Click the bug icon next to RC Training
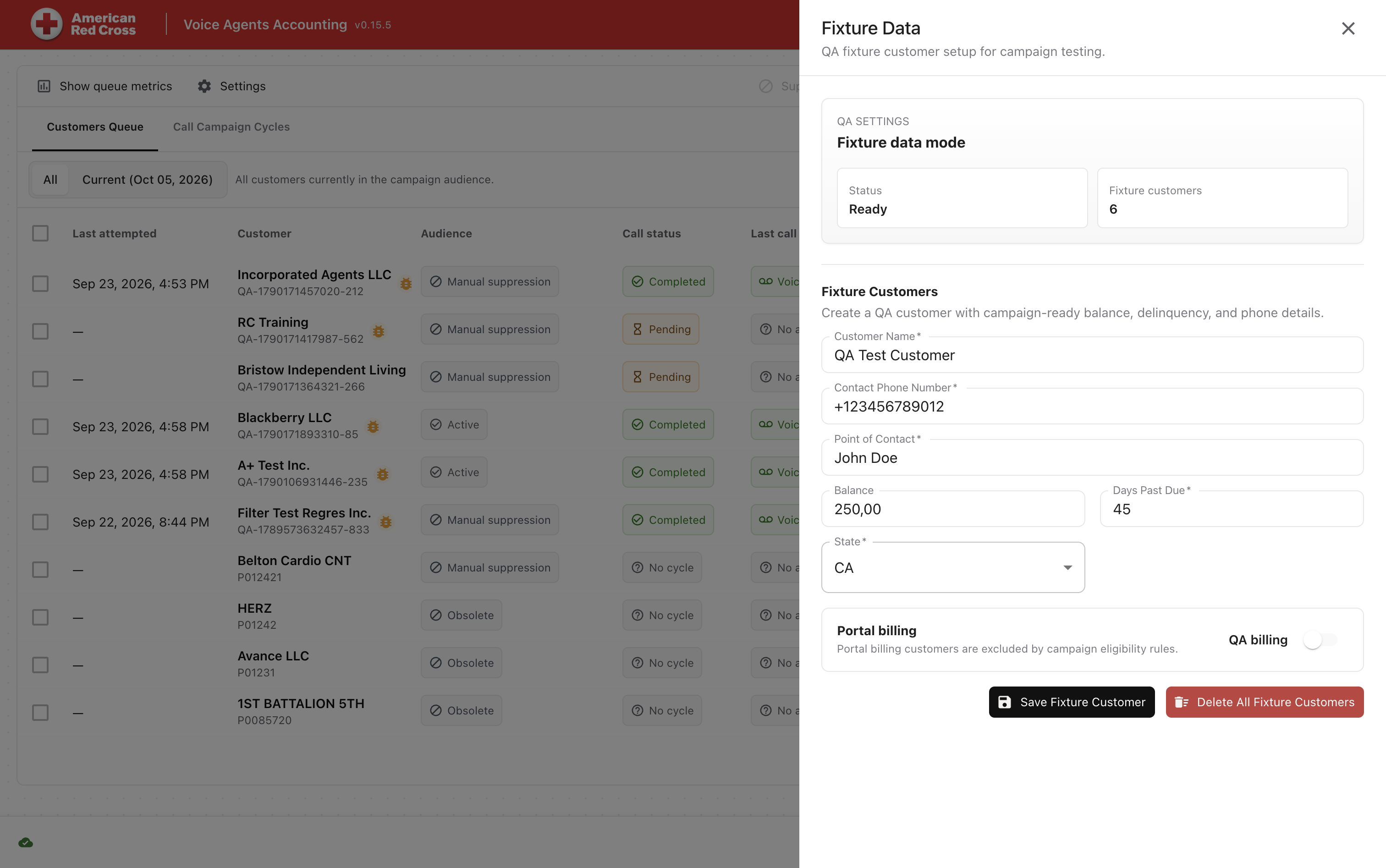The width and height of the screenshot is (1386, 868). click(379, 331)
